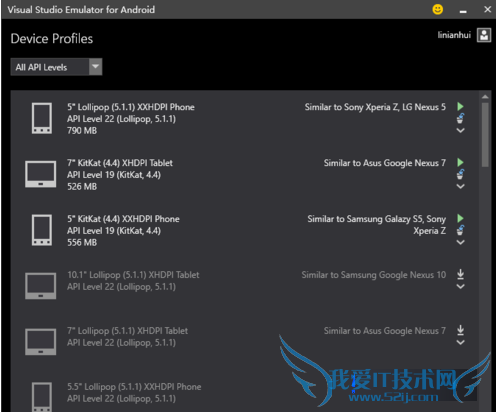The height and width of the screenshot is (412, 496).
Task: Select the 10.1" Lollipop (5.1.1) XHDPI Tablet title
Action: coord(133,275)
